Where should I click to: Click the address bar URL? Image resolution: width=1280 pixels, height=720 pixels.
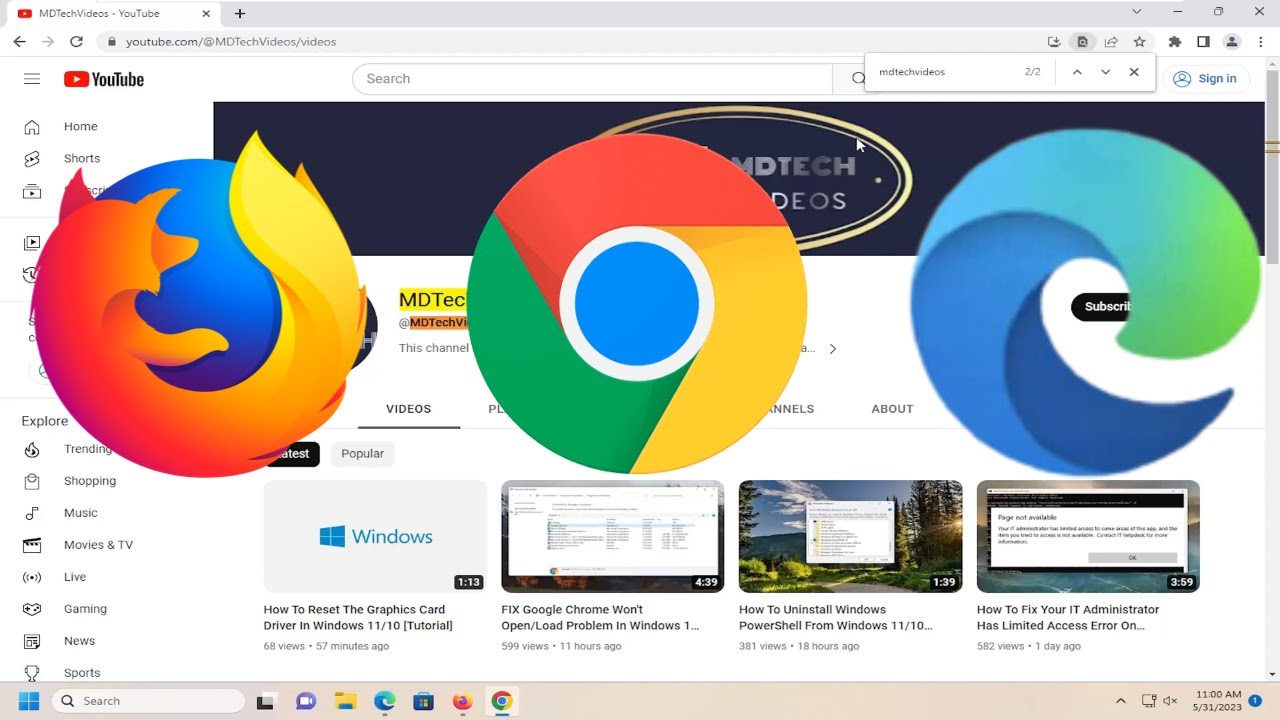click(x=231, y=42)
